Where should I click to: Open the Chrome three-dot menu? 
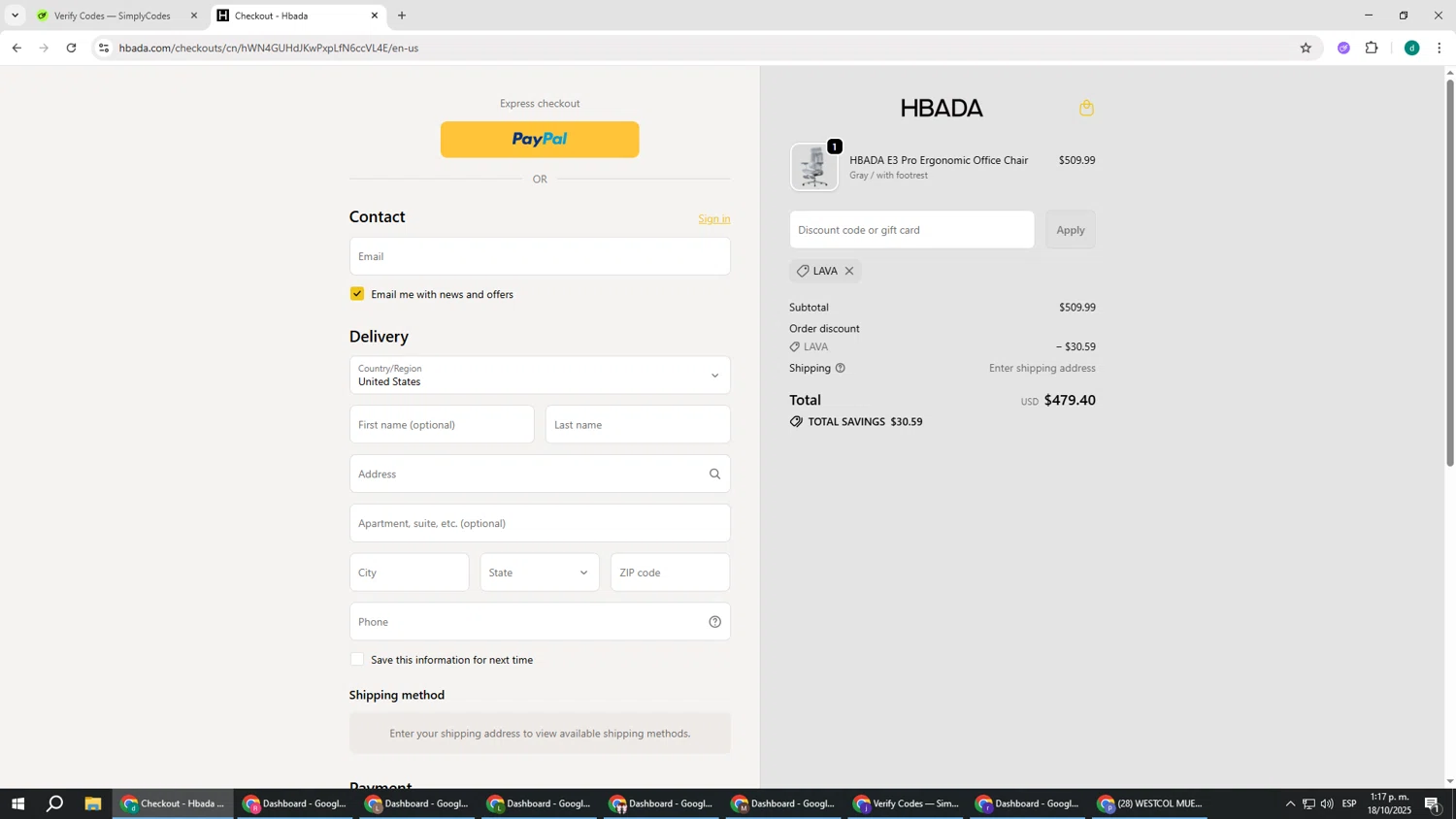pos(1439,48)
